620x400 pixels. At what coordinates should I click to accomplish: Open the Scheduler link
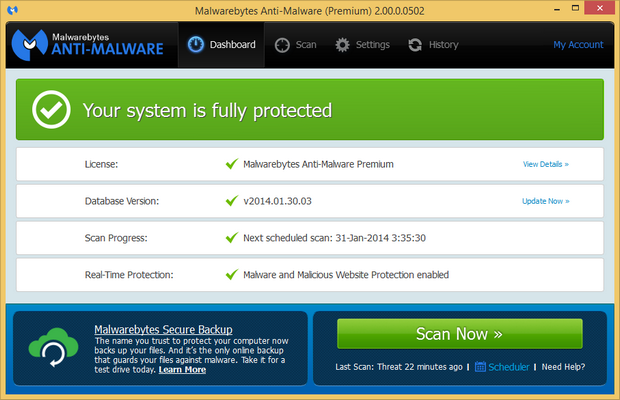coord(508,367)
